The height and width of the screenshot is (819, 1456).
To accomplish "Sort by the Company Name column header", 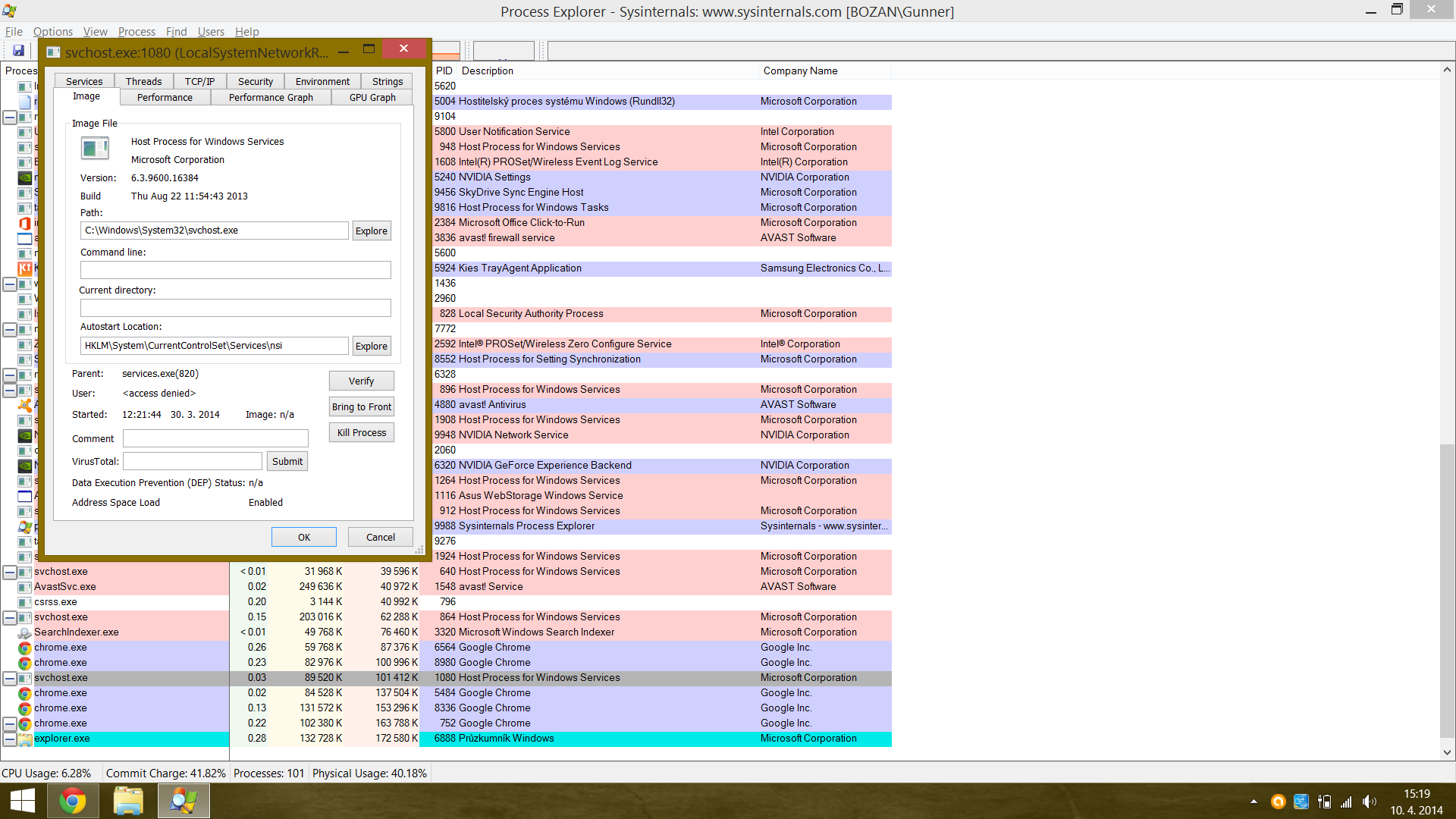I will (x=824, y=71).
